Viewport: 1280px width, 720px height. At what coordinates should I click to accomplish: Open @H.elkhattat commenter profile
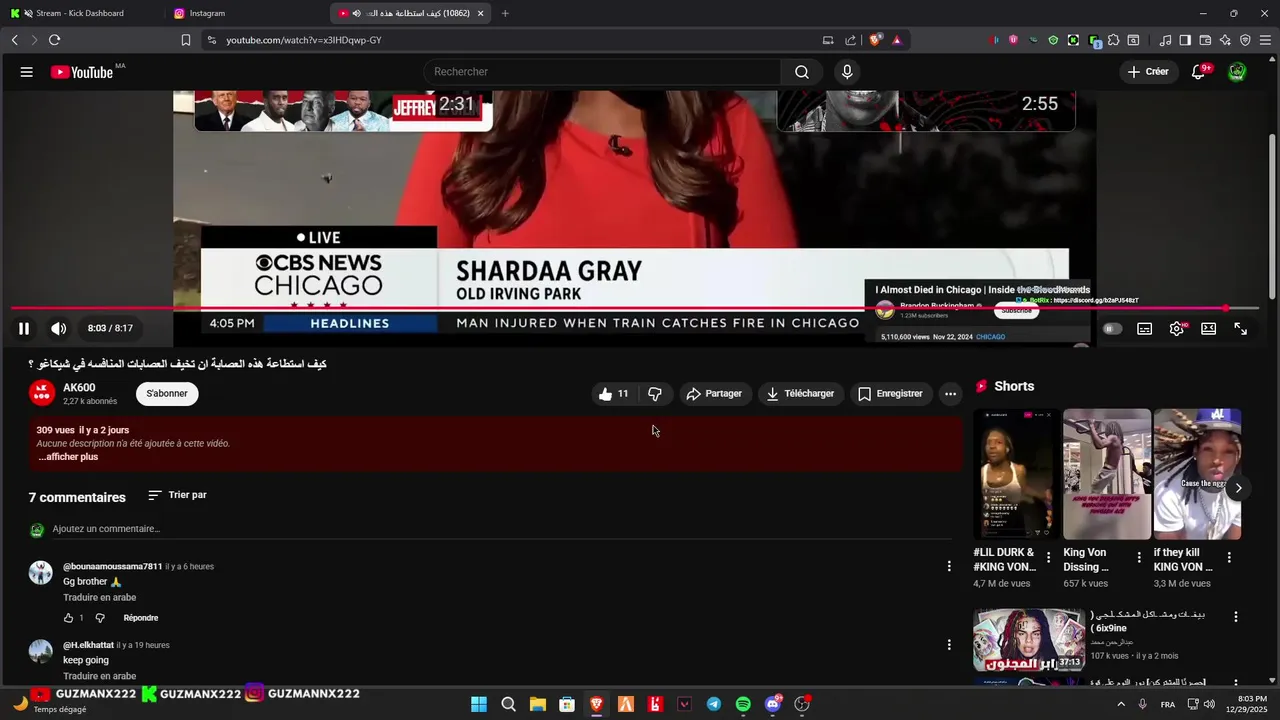pyautogui.click(x=88, y=645)
